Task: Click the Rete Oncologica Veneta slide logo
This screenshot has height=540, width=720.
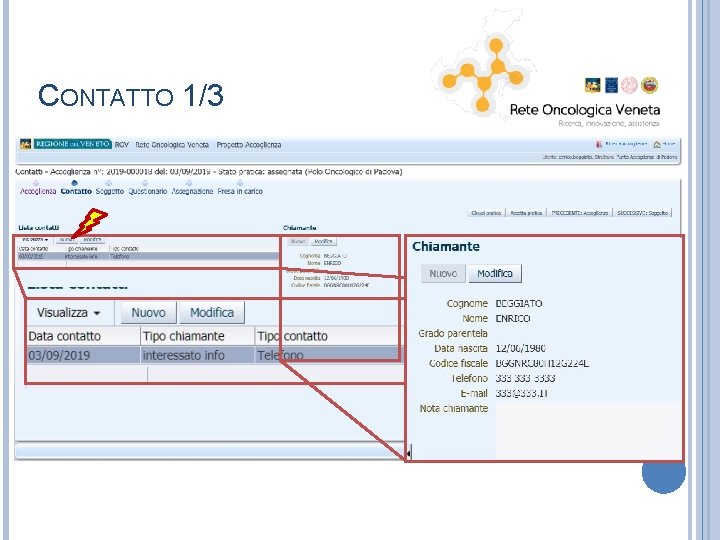Action: click(x=546, y=69)
